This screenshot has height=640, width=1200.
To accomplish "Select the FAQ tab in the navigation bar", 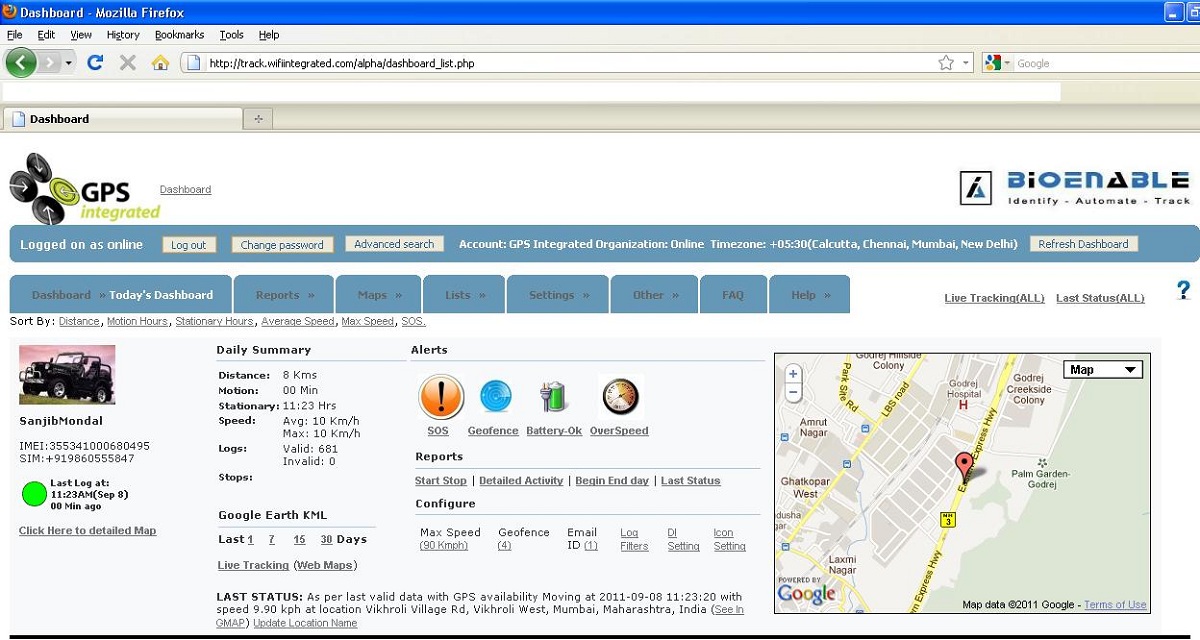I will [x=733, y=294].
